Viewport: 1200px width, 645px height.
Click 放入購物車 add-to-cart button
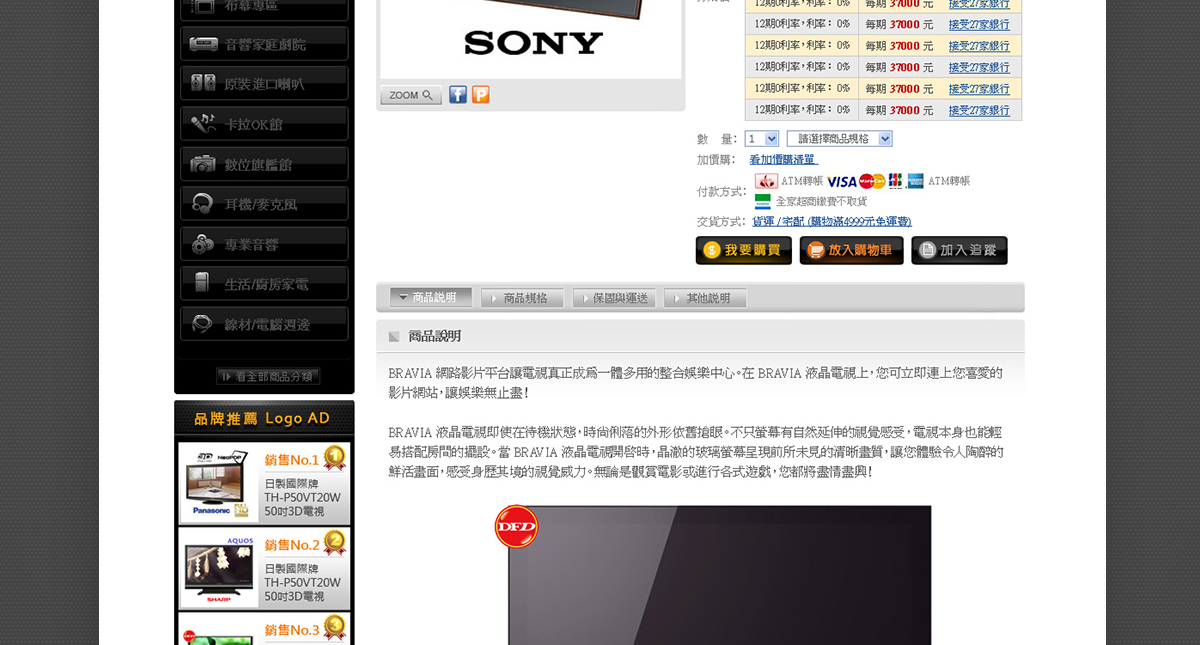[x=852, y=250]
